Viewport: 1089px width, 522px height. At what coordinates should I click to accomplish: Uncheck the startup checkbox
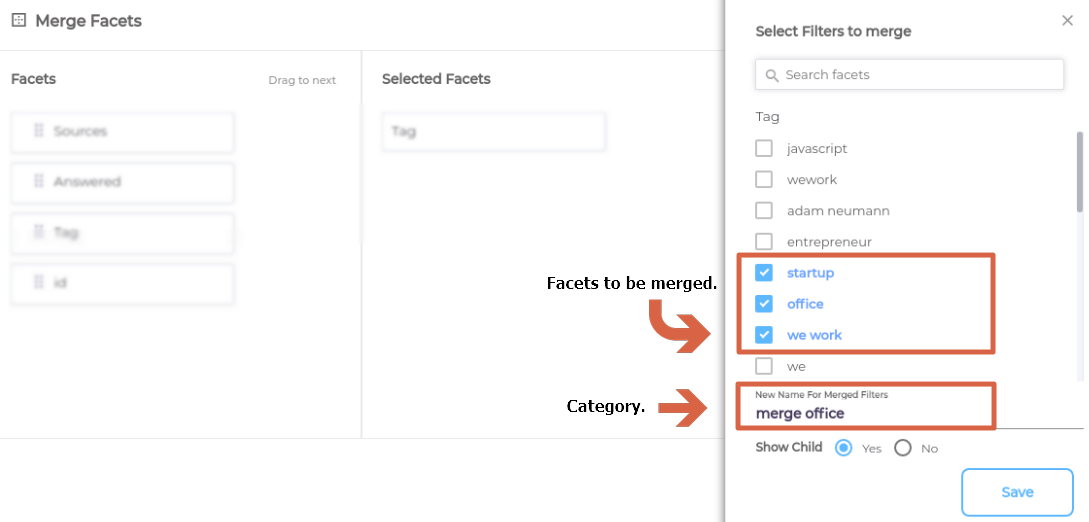pos(764,273)
